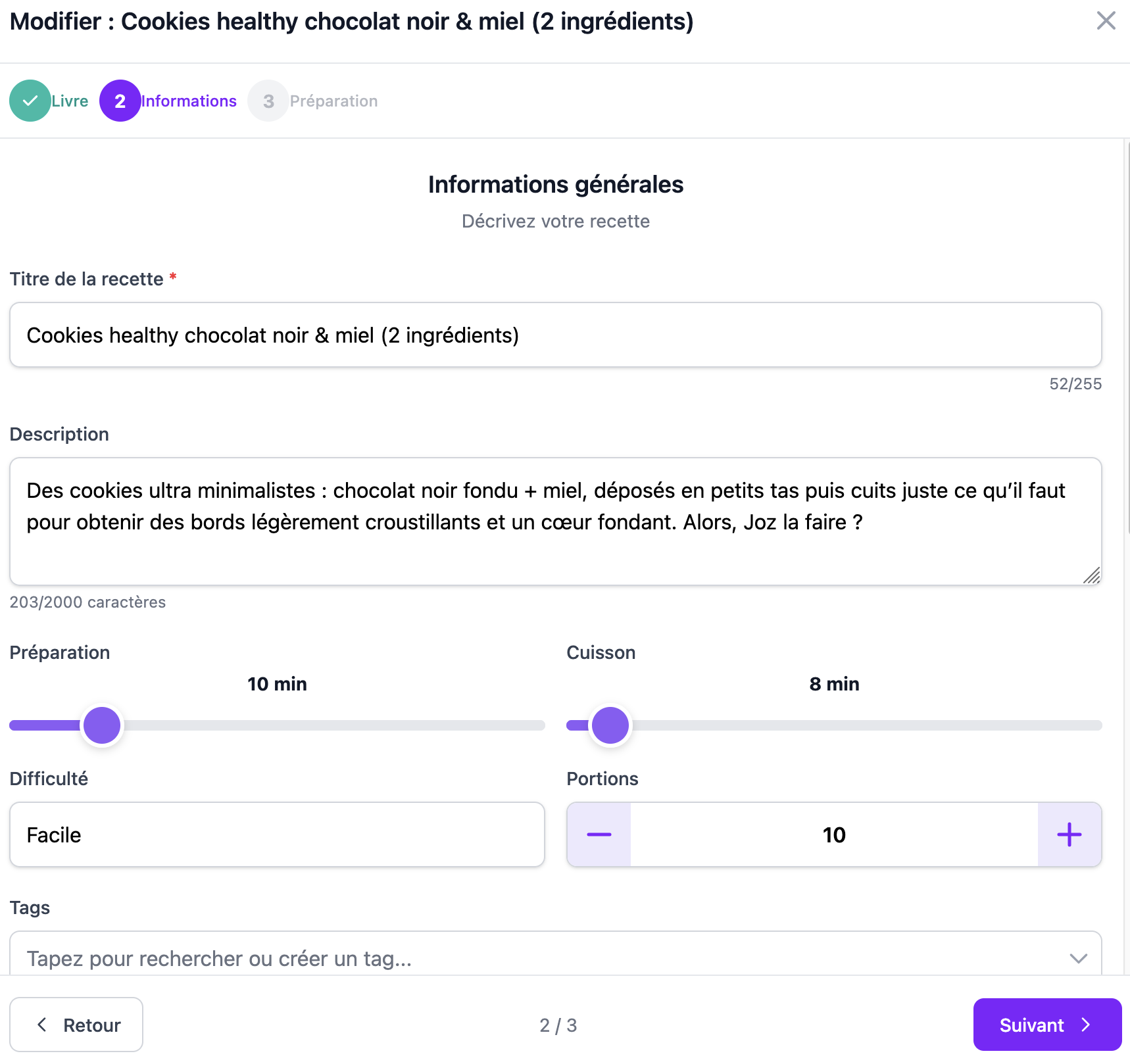Decrease portions with the minus icon
Image resolution: width=1130 pixels, height=1064 pixels.
599,834
